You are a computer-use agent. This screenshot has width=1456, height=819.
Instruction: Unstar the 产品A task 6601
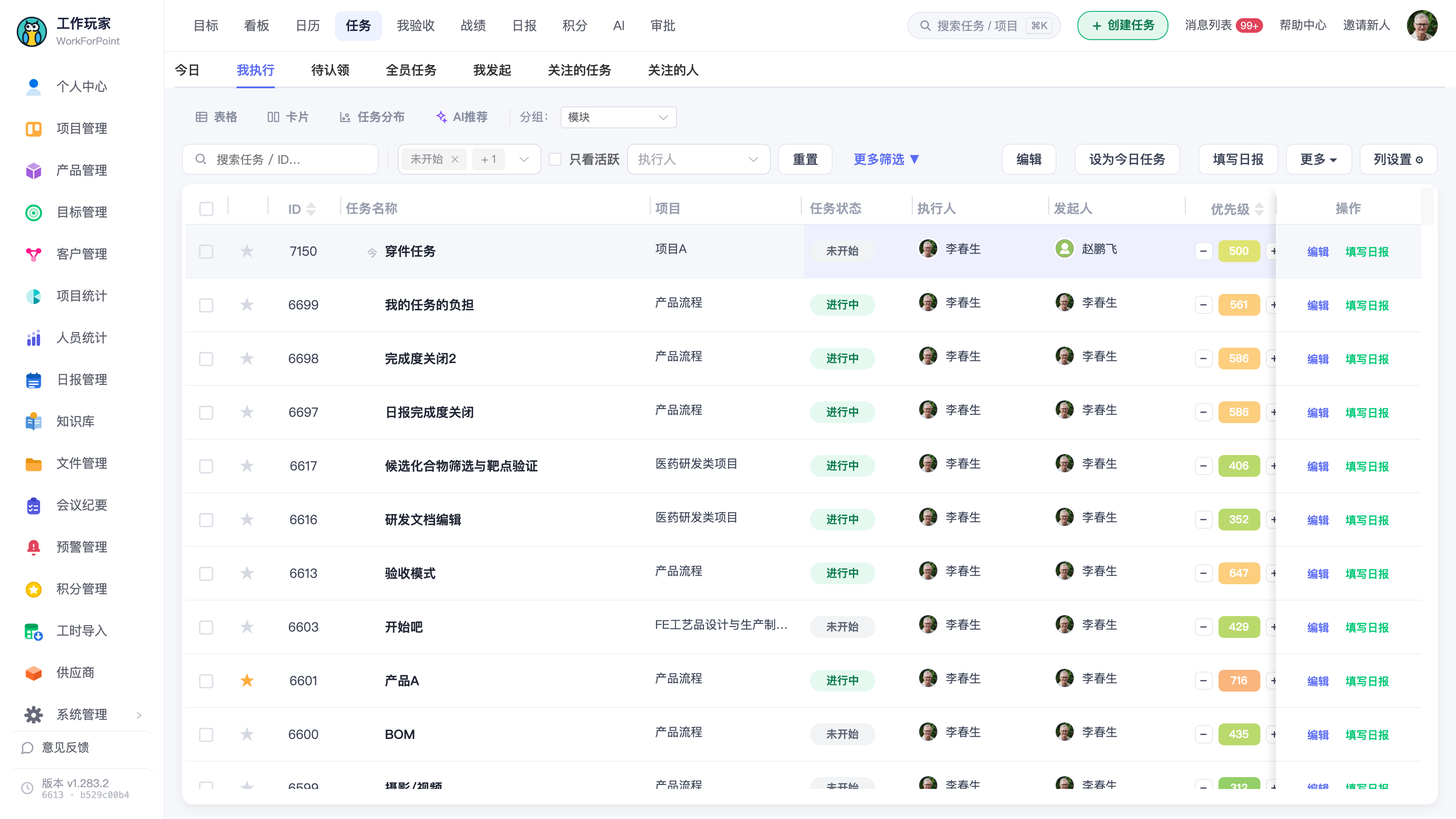coord(247,681)
